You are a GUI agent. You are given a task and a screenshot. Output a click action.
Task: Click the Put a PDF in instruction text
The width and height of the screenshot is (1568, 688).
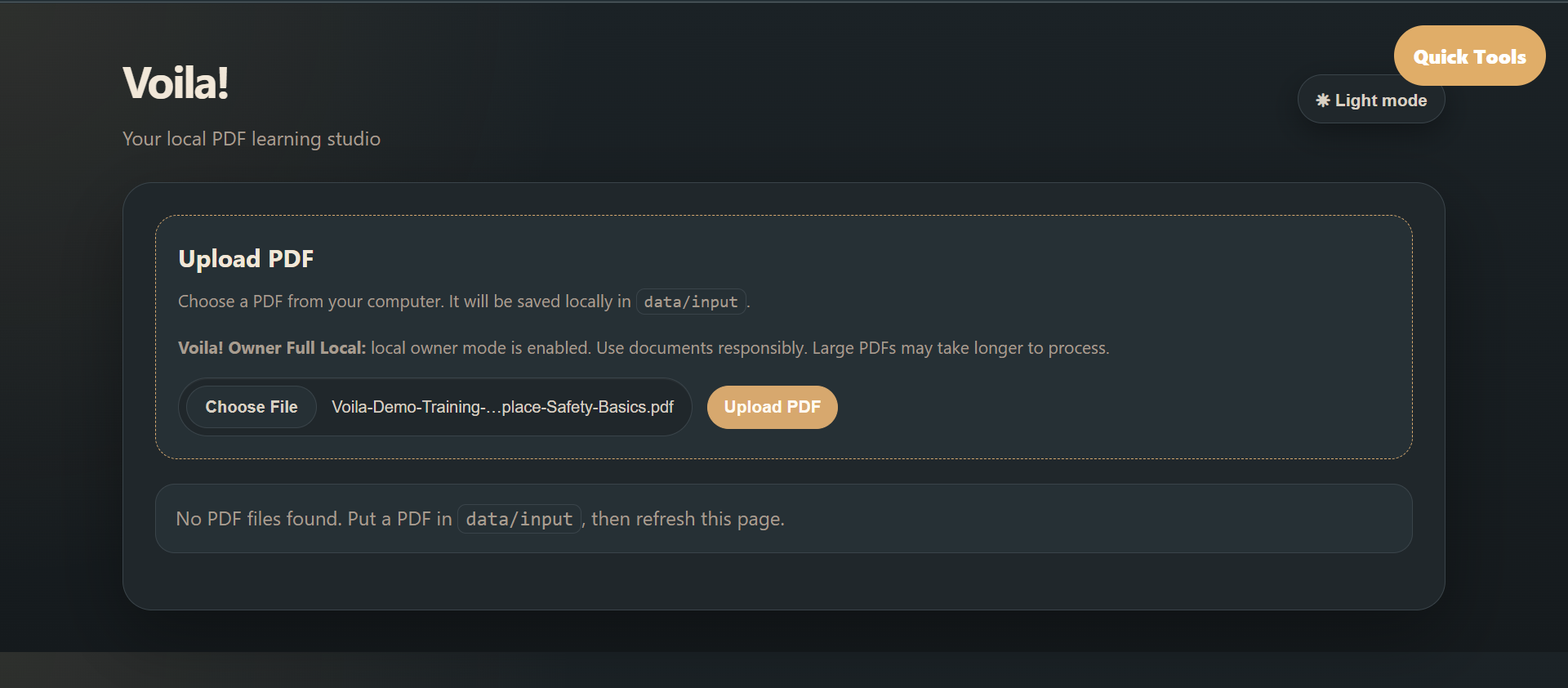coord(399,519)
